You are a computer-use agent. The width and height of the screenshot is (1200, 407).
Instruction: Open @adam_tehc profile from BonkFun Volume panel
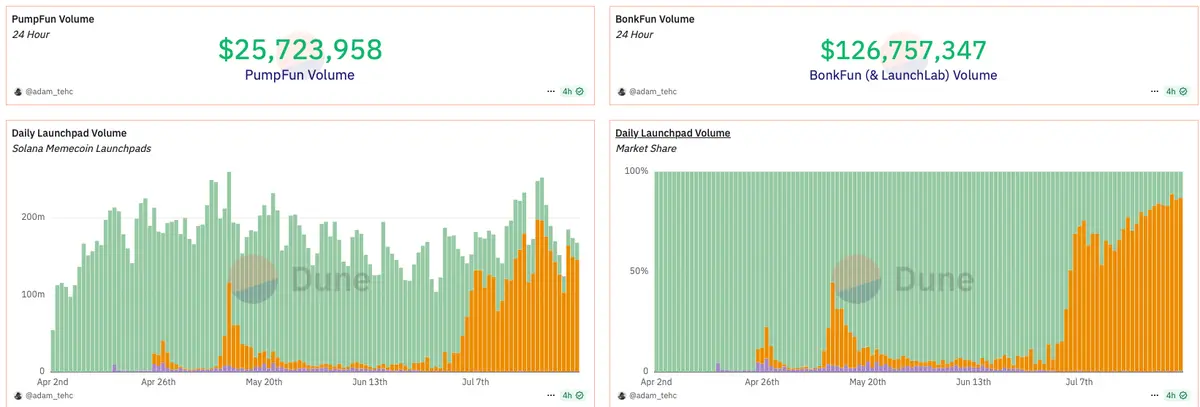click(x=654, y=91)
